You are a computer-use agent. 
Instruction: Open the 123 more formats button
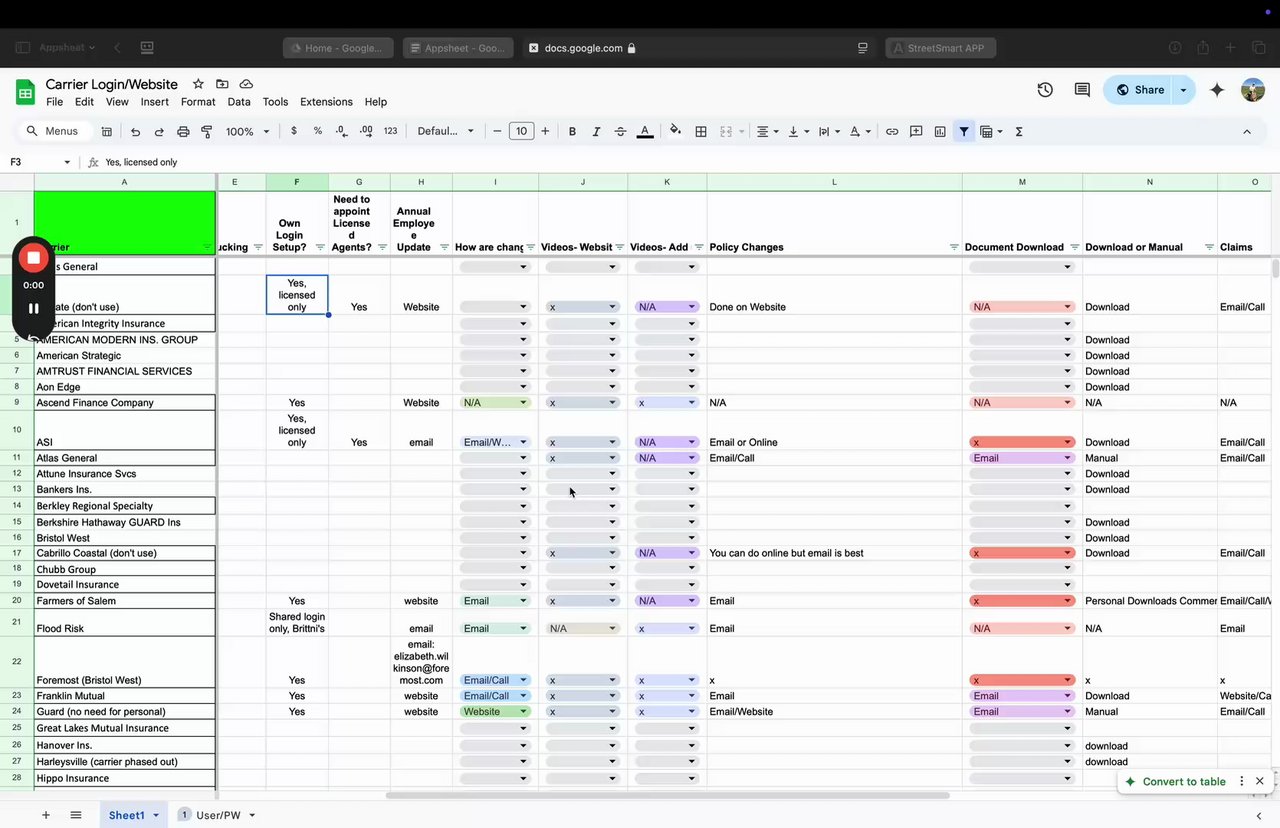[x=391, y=131]
